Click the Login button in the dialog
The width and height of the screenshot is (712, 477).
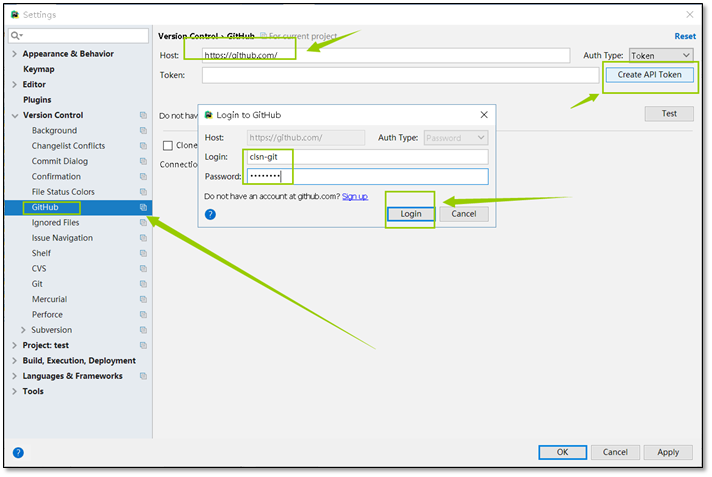click(411, 214)
